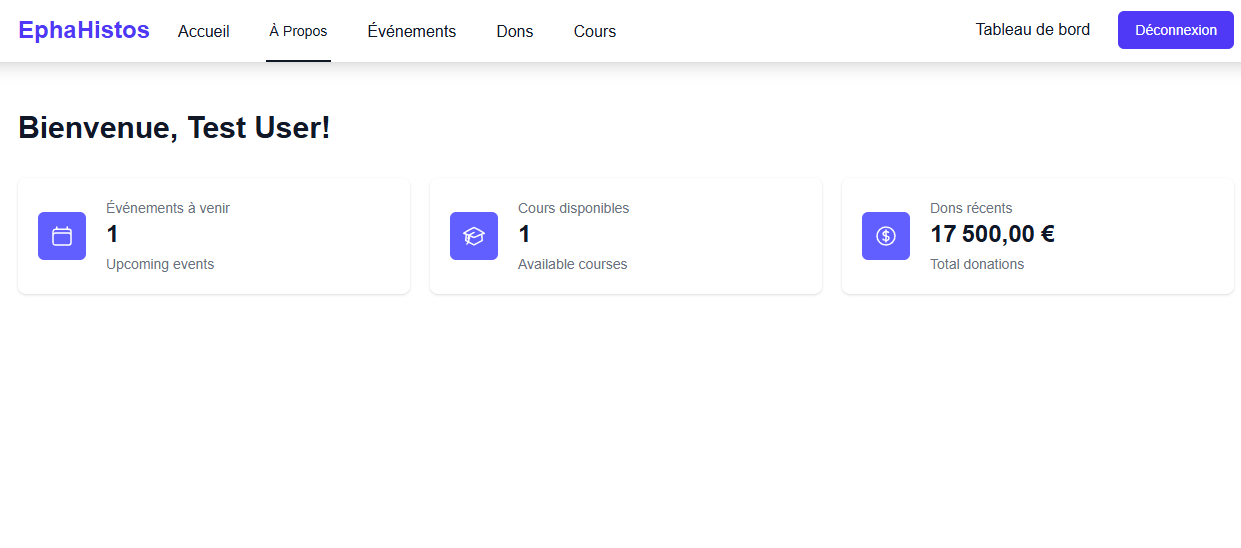The image size is (1241, 548).
Task: Click the 17 500,00 € amount
Action: (992, 235)
